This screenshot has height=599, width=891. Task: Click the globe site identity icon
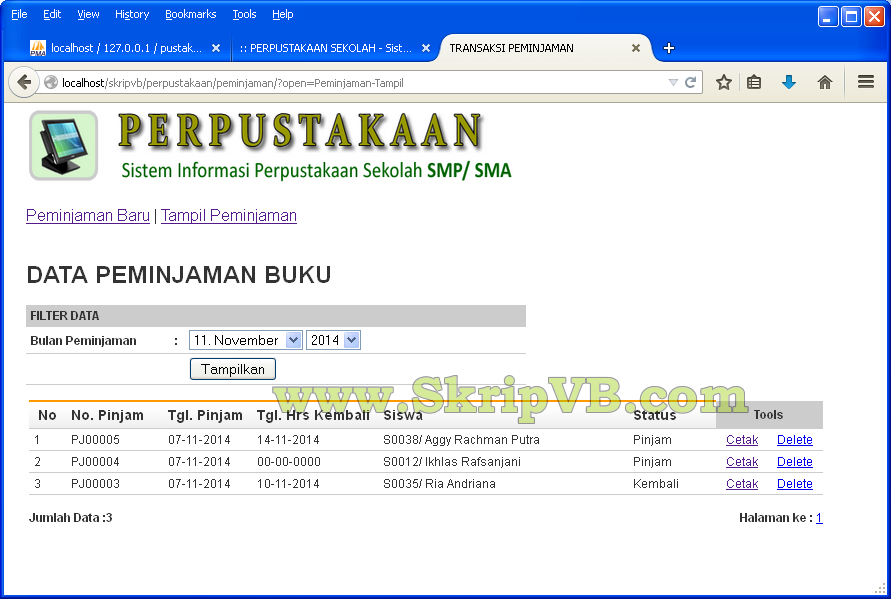point(51,83)
